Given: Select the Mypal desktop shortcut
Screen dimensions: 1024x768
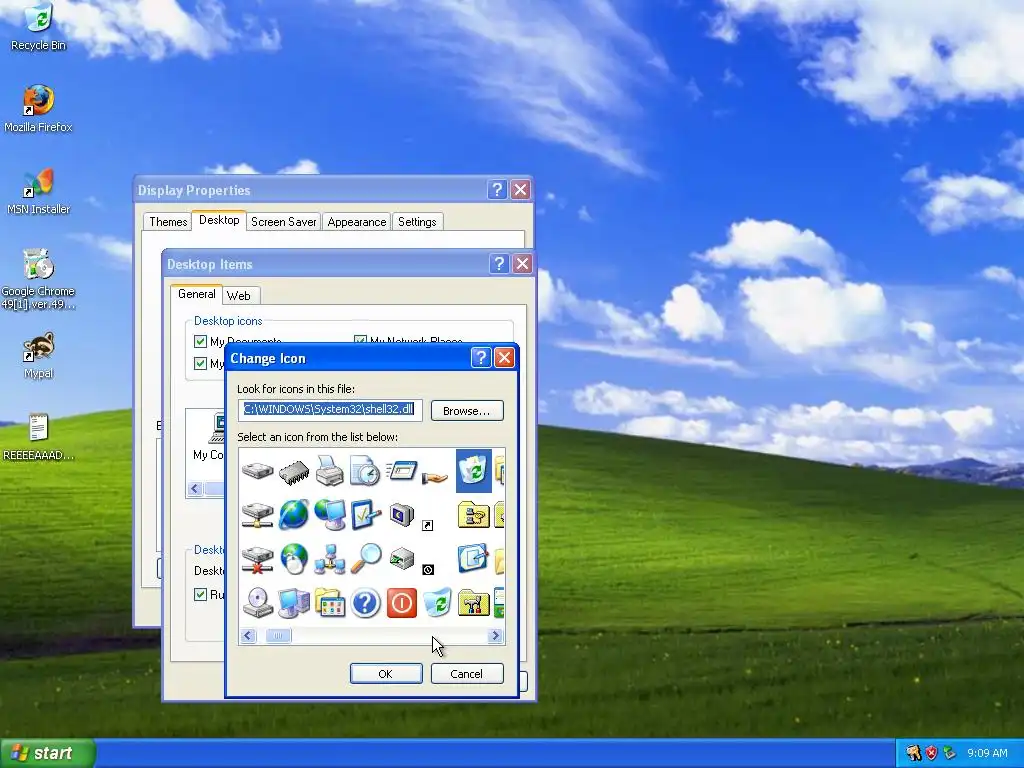Looking at the screenshot, I should coord(39,356).
